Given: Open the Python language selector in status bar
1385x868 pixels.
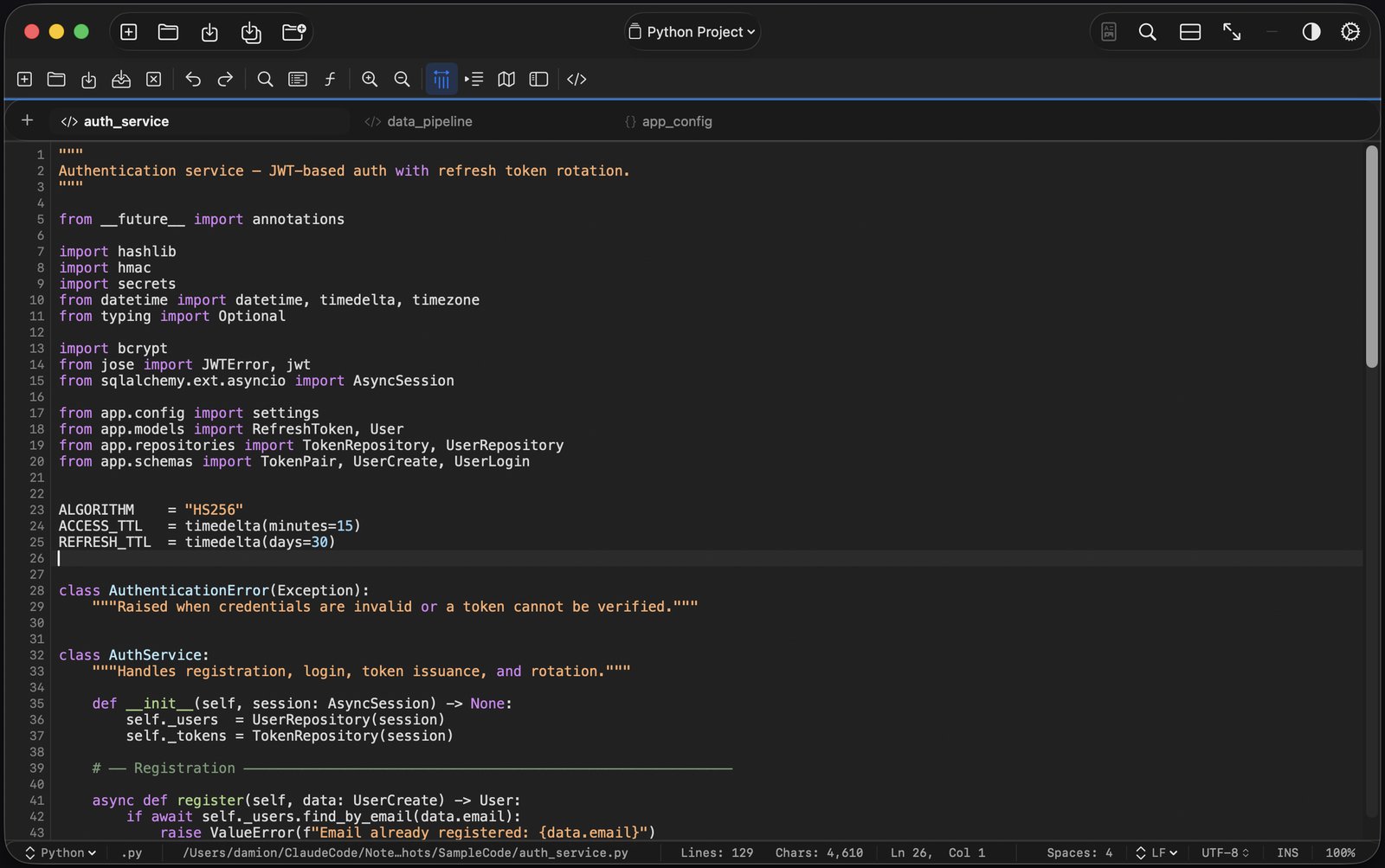Looking at the screenshot, I should point(60,852).
